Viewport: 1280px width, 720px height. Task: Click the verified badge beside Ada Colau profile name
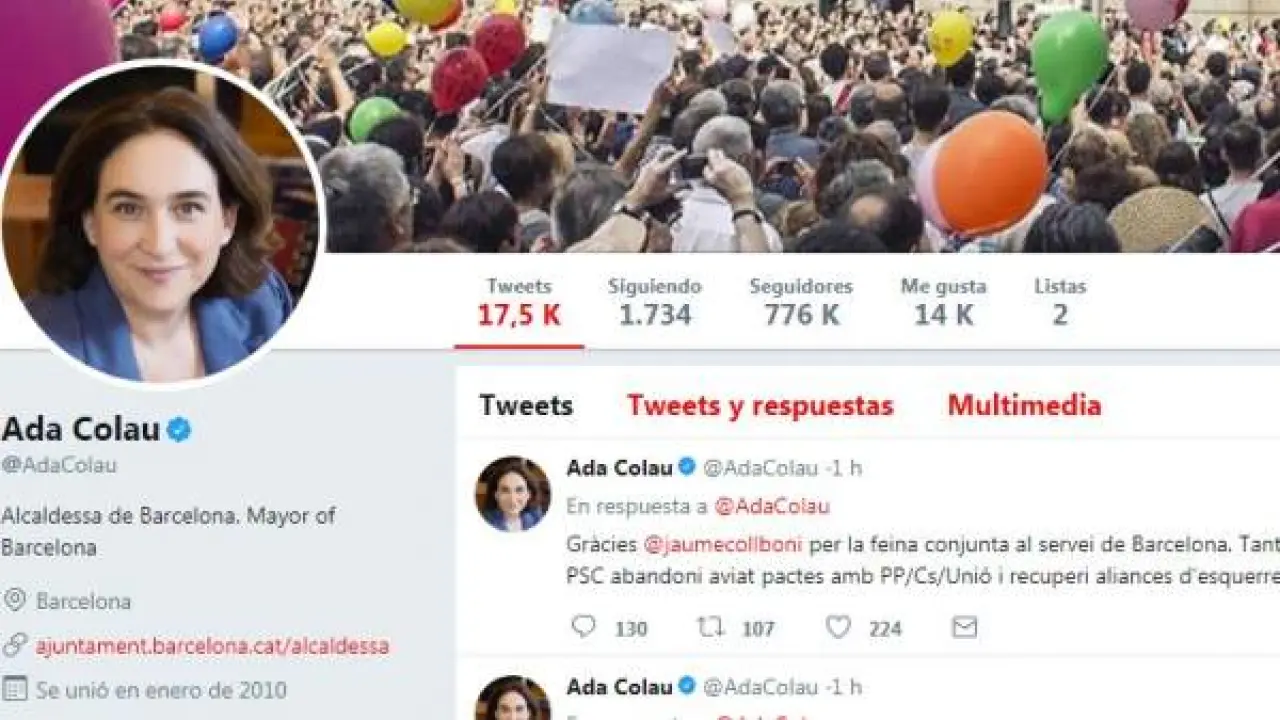(179, 430)
